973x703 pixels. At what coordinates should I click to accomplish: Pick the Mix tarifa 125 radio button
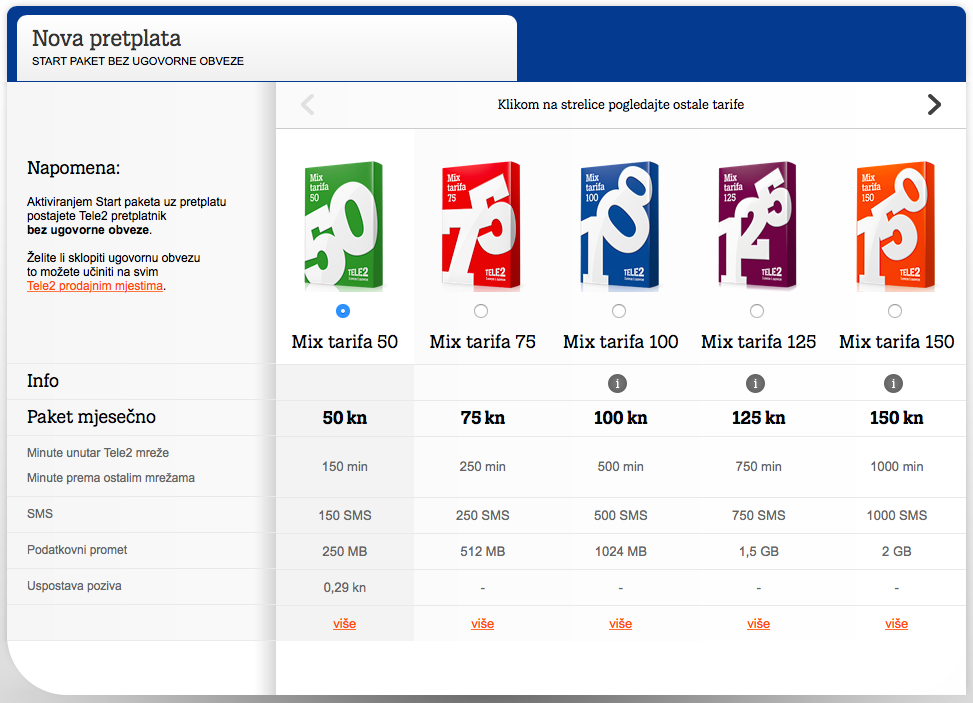pyautogui.click(x=757, y=311)
